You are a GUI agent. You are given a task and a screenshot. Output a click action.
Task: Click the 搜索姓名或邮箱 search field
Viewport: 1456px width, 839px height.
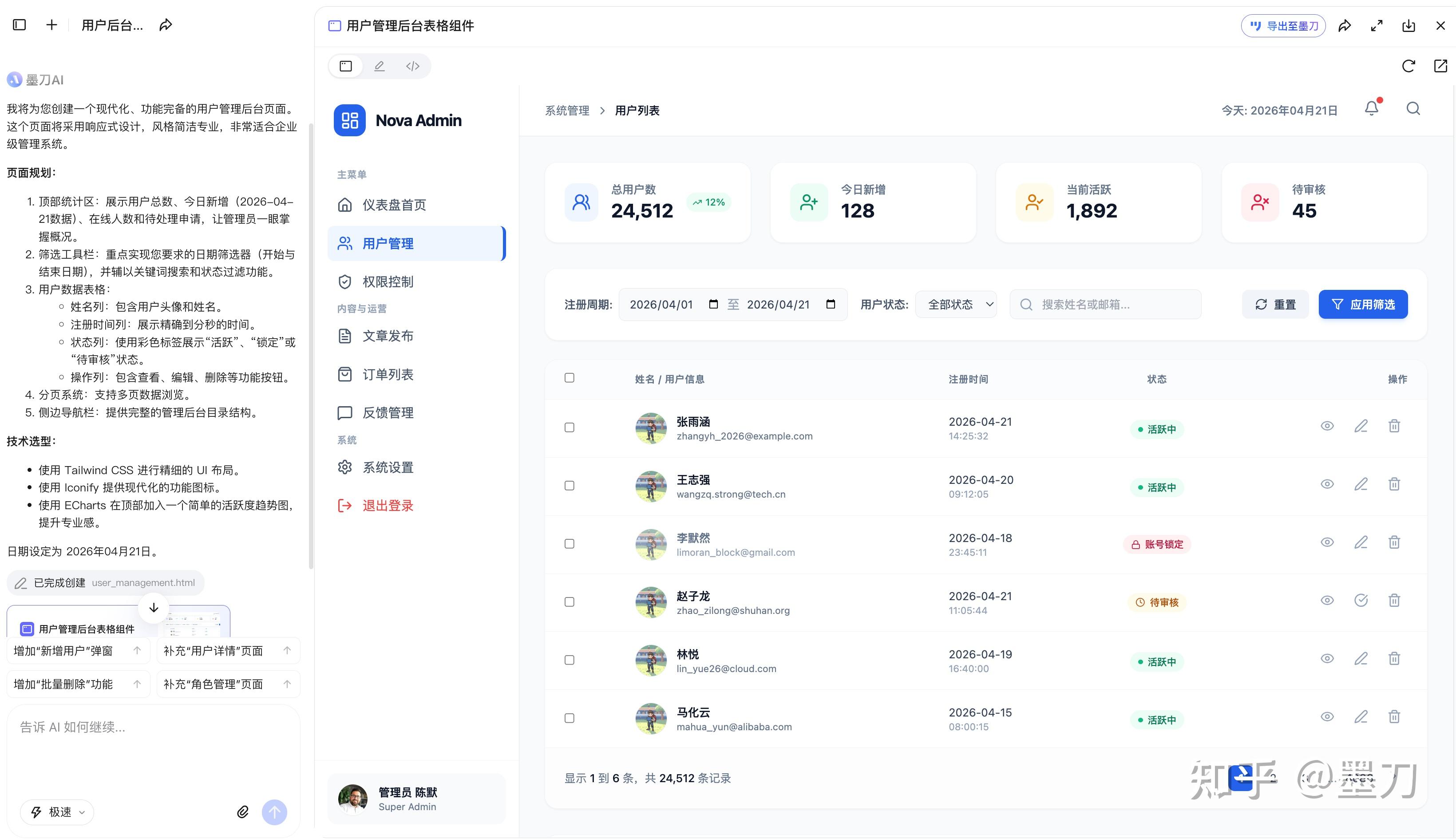[1112, 304]
